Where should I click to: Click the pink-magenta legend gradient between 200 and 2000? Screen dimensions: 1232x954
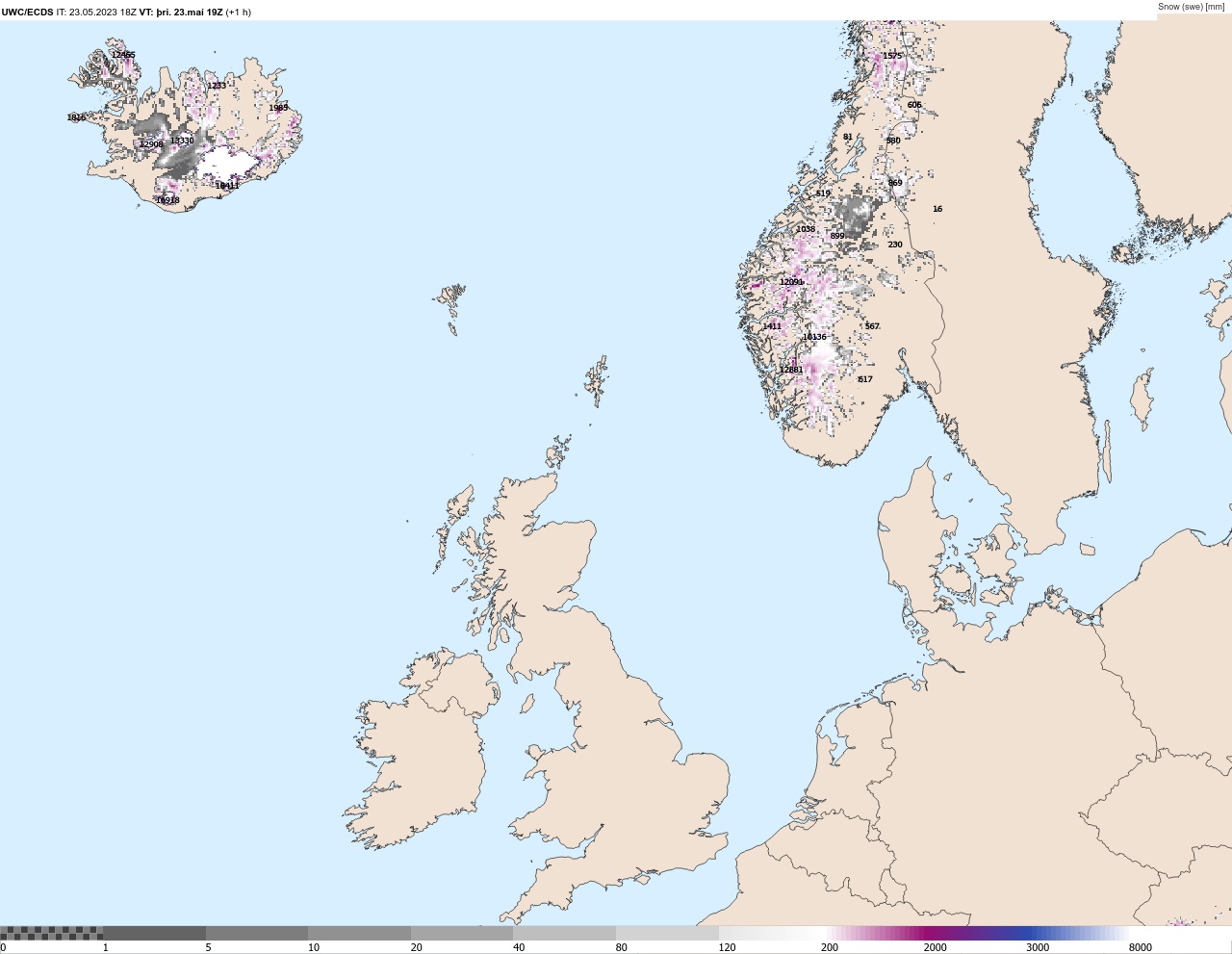point(872,933)
